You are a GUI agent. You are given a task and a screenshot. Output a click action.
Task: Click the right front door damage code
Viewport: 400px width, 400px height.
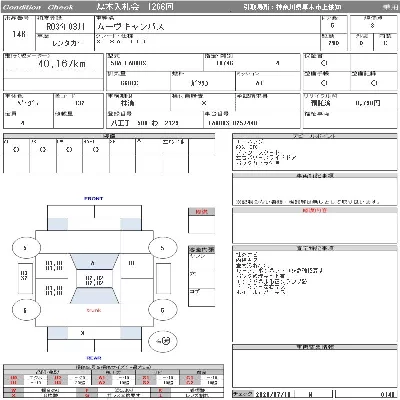coord(131,263)
